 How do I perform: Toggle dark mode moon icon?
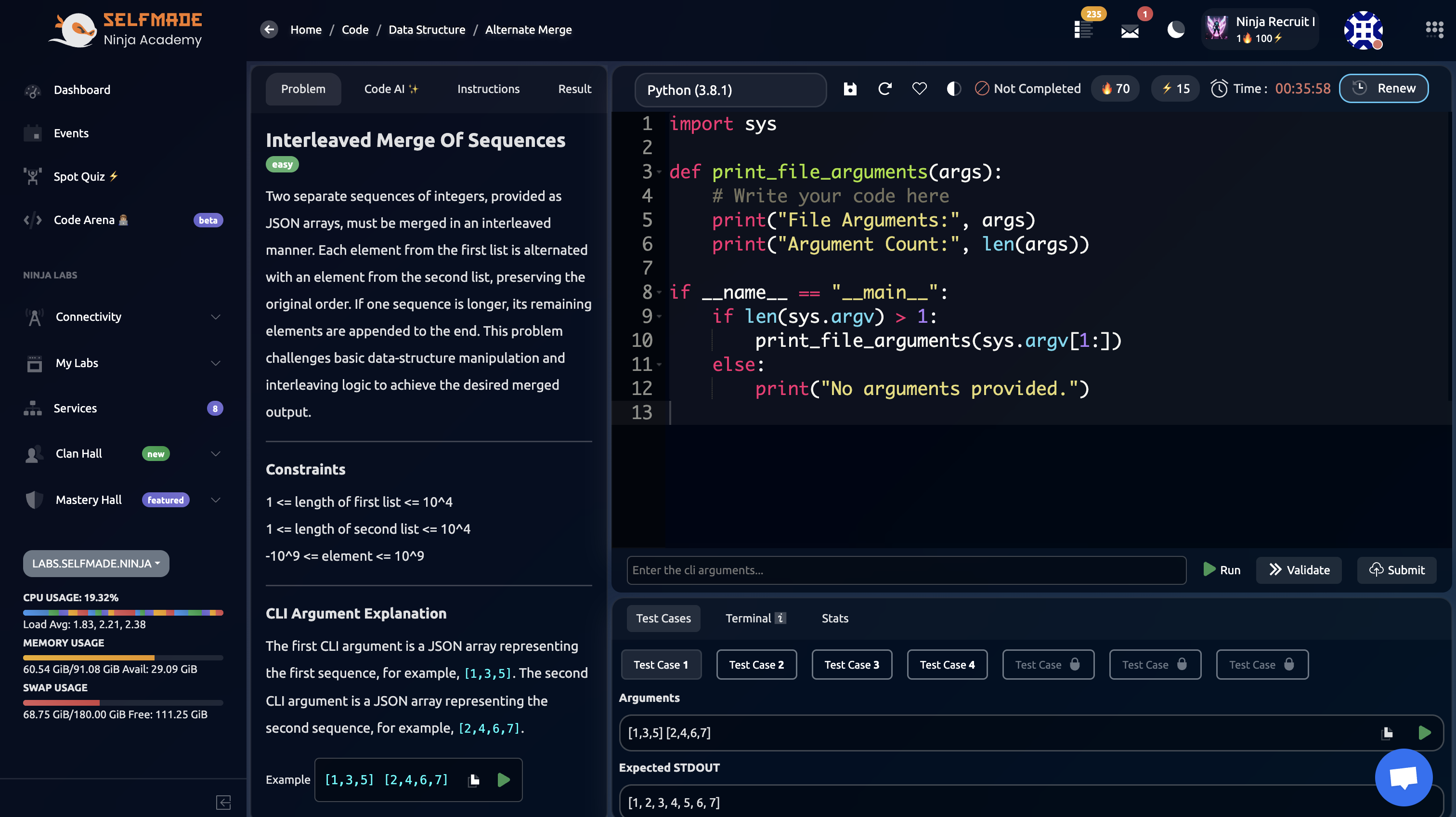tap(1176, 29)
